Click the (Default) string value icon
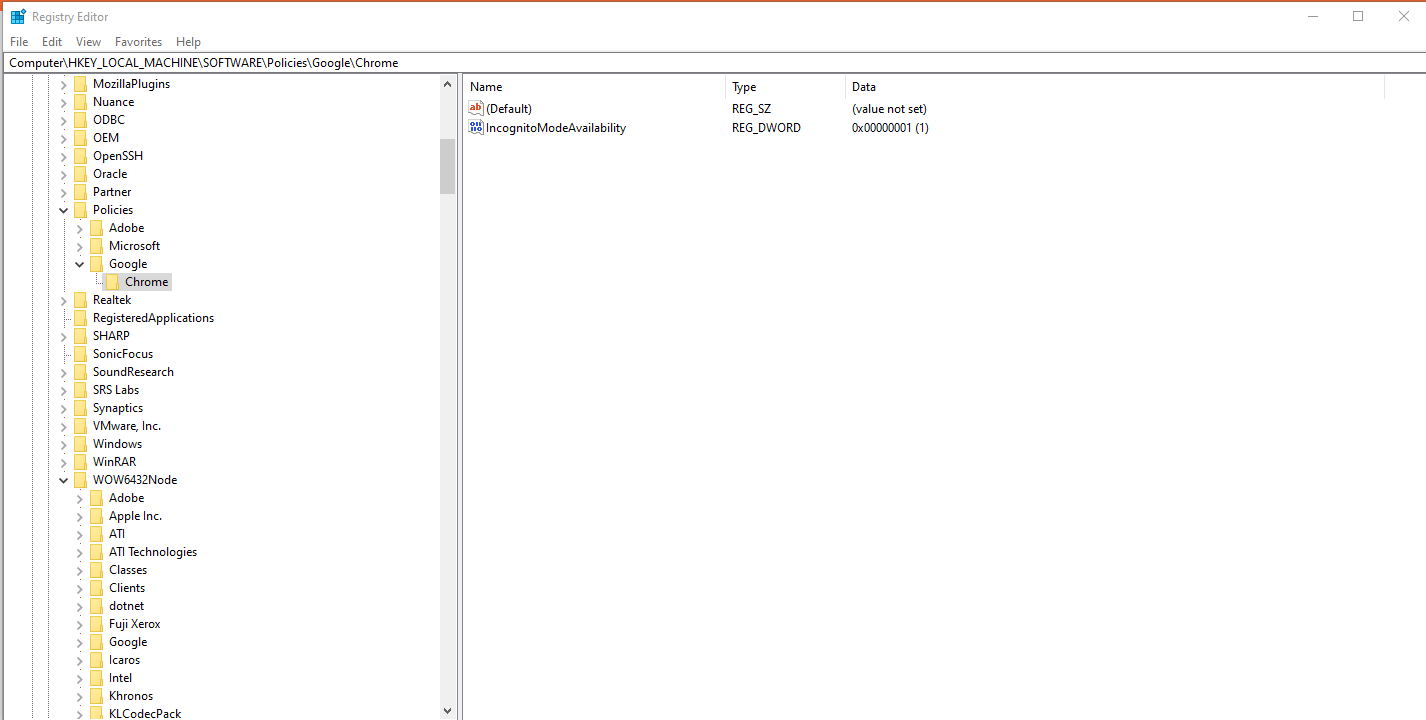Screen dimensions: 1426x720 [x=476, y=108]
